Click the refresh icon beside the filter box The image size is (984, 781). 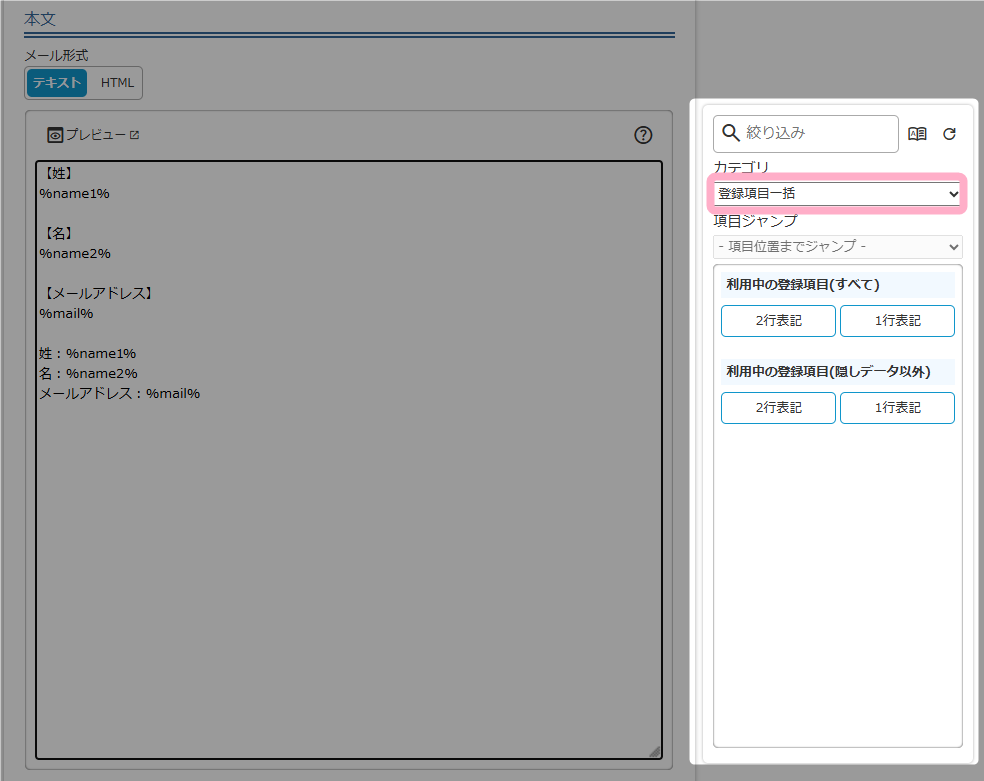tap(949, 134)
